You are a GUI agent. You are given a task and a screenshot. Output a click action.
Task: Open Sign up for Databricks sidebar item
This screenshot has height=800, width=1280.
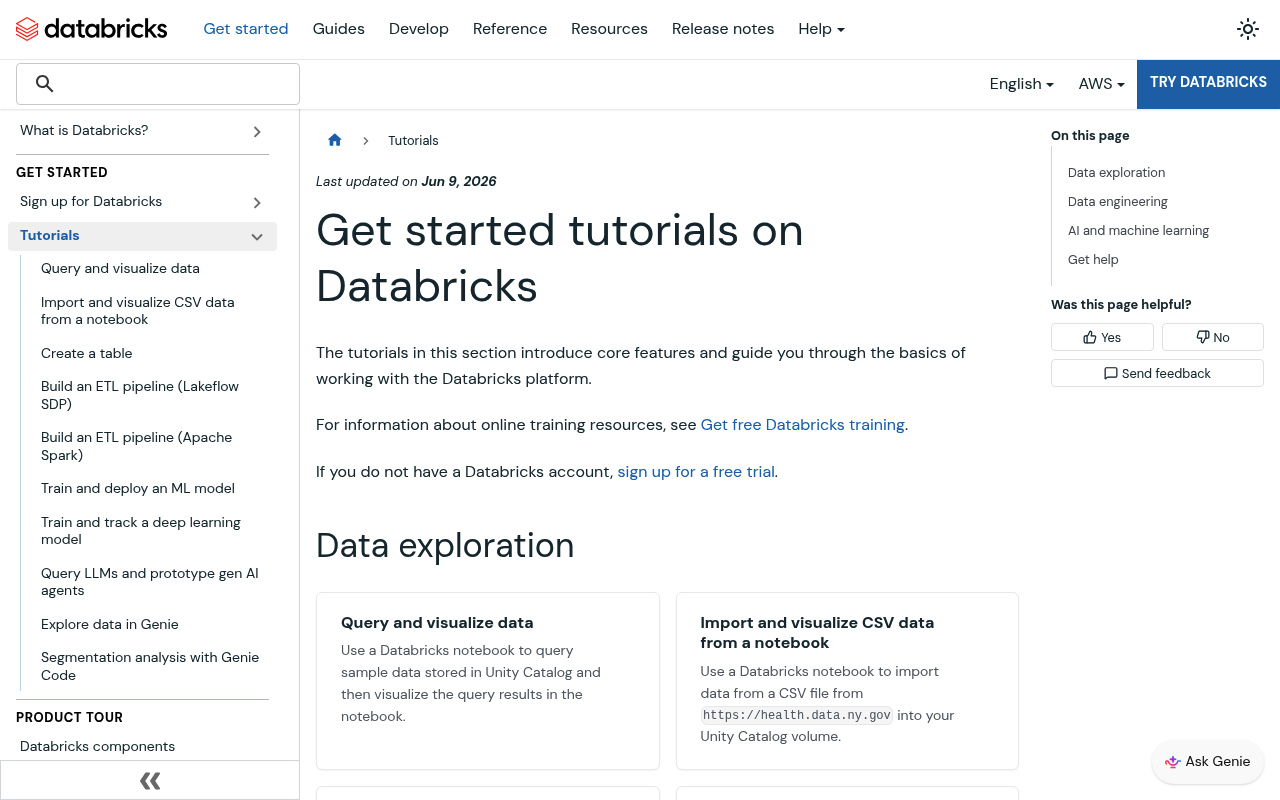coord(91,202)
